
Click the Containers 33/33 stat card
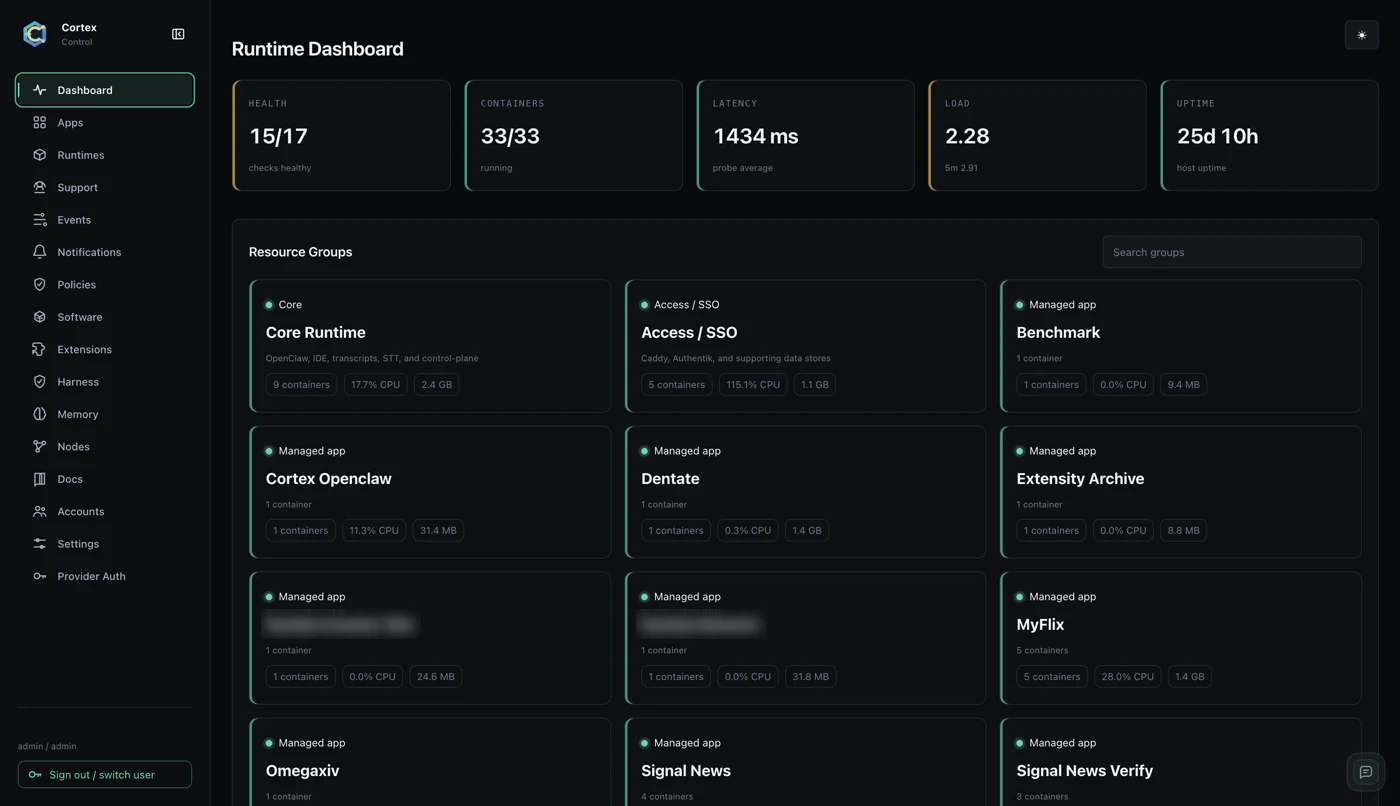point(573,135)
